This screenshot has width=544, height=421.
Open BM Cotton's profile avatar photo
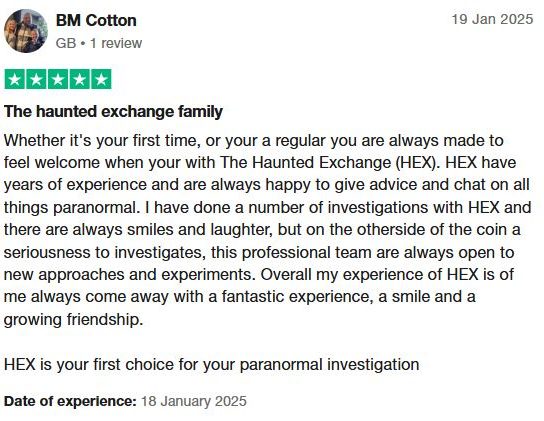26,31
